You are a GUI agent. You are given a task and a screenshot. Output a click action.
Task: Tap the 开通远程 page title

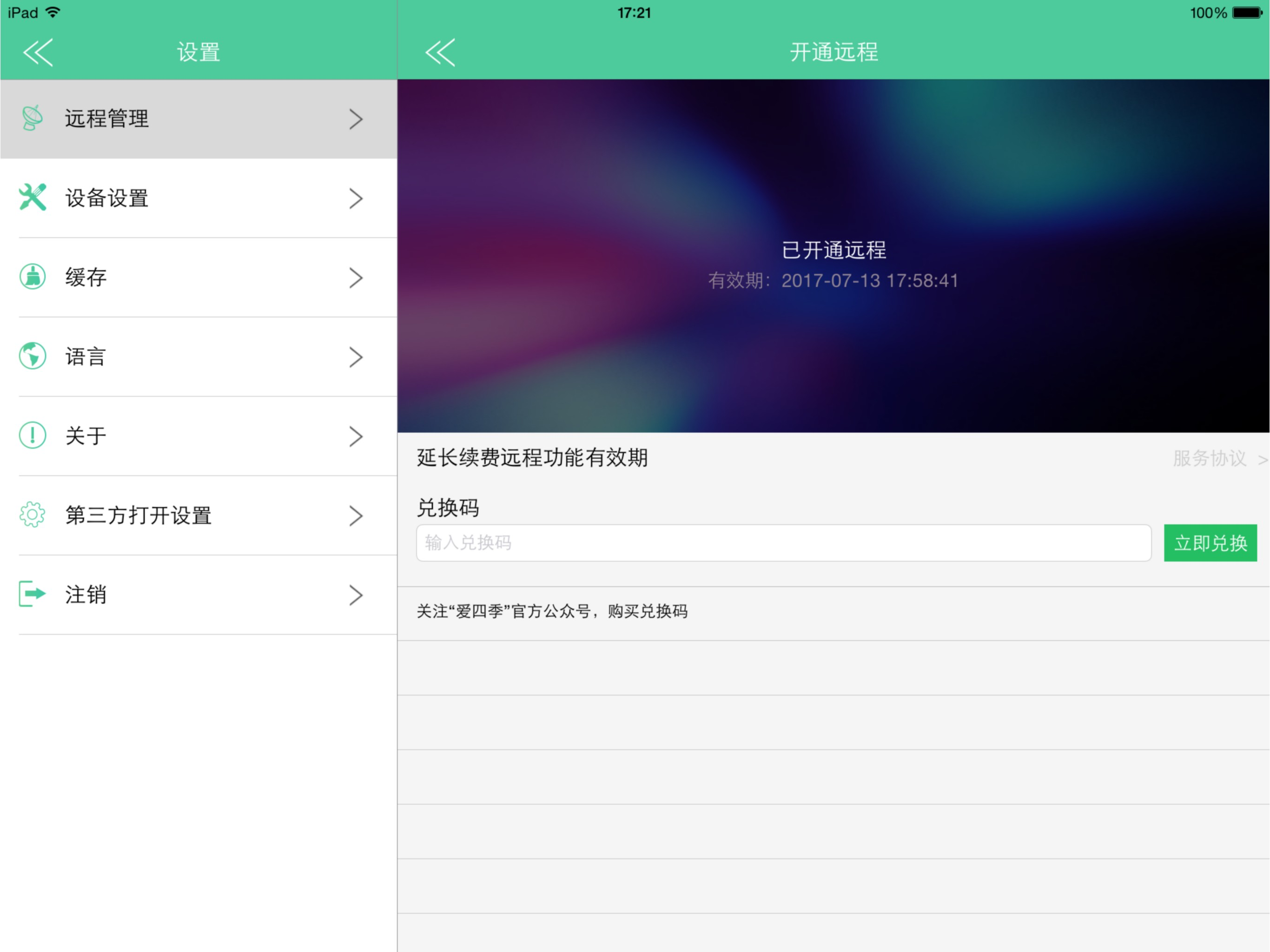[x=833, y=52]
